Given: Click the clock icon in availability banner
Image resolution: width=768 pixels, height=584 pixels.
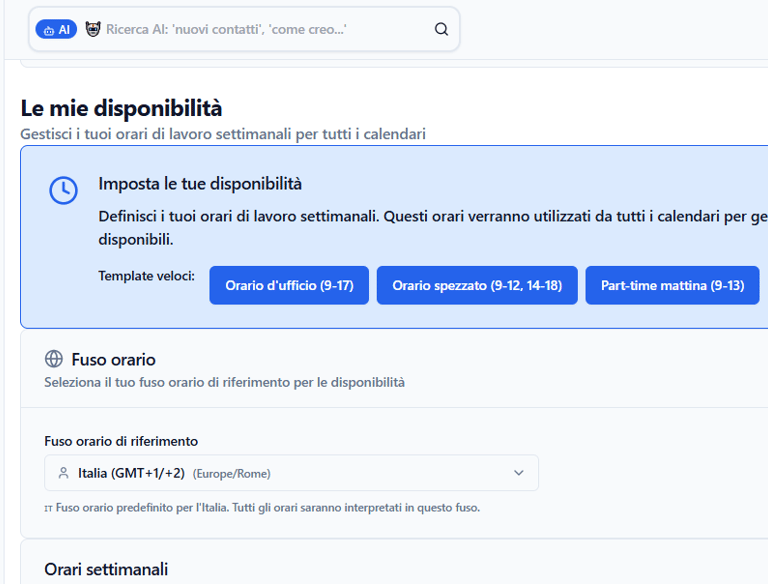Looking at the screenshot, I should click(x=63, y=190).
